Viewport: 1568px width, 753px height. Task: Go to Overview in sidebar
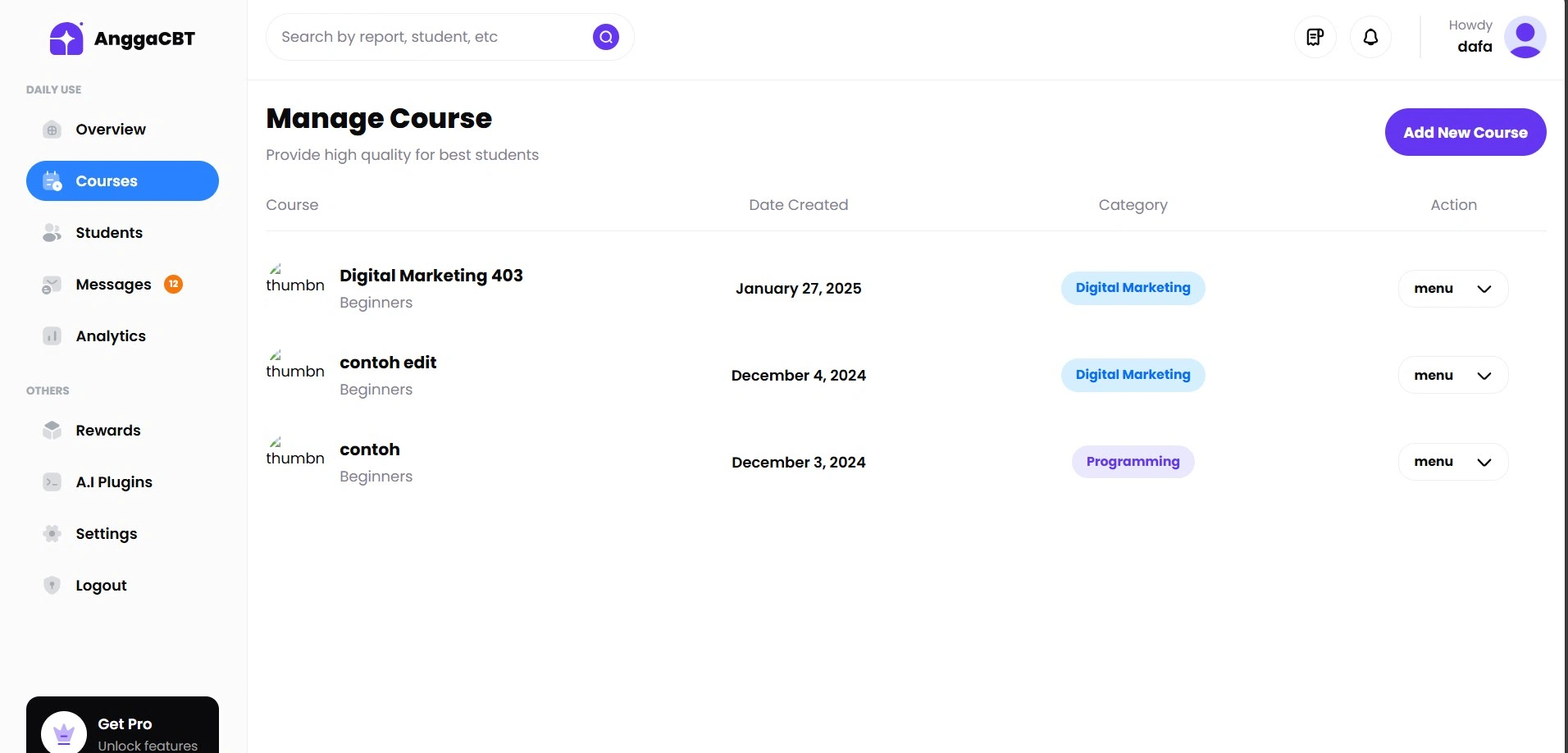(x=110, y=130)
